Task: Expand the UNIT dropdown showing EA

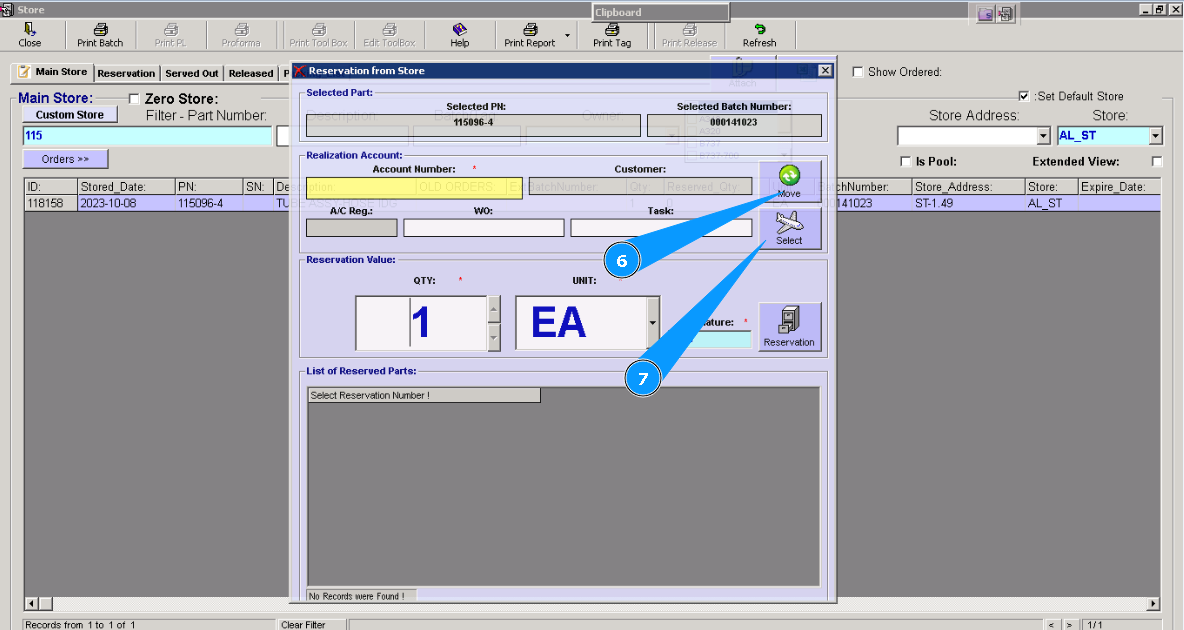Action: pyautogui.click(x=653, y=323)
